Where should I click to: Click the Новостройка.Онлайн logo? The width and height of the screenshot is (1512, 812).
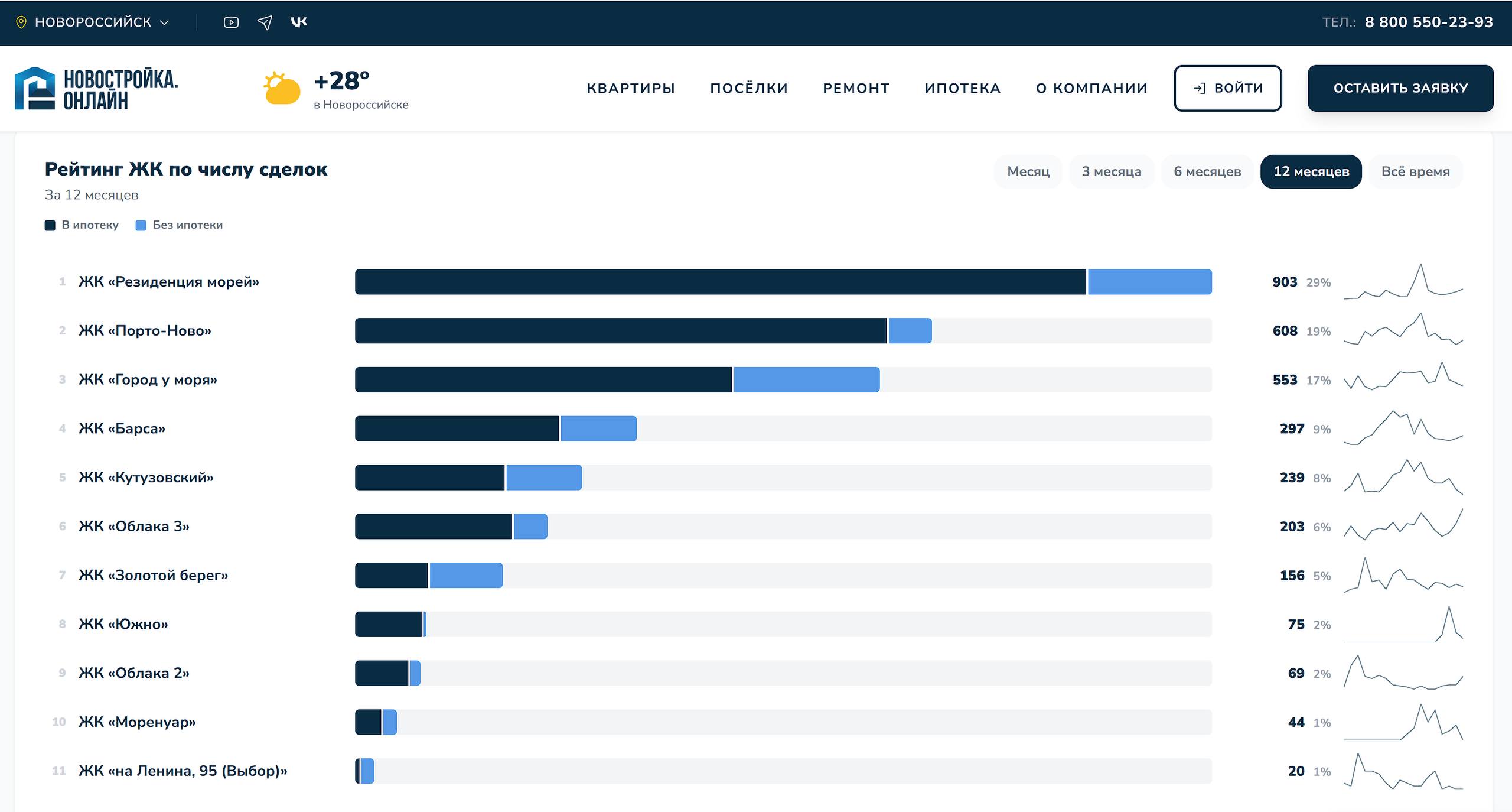(96, 88)
